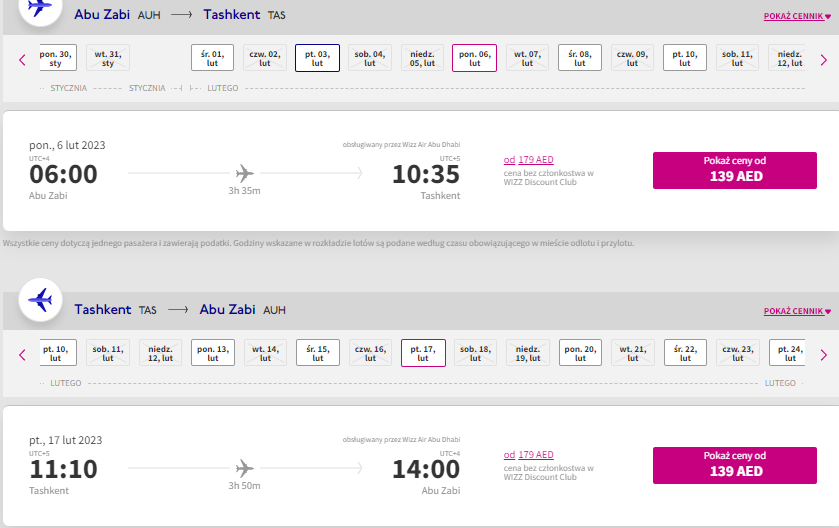Go to earlier return dates using left arrow

click(x=22, y=355)
